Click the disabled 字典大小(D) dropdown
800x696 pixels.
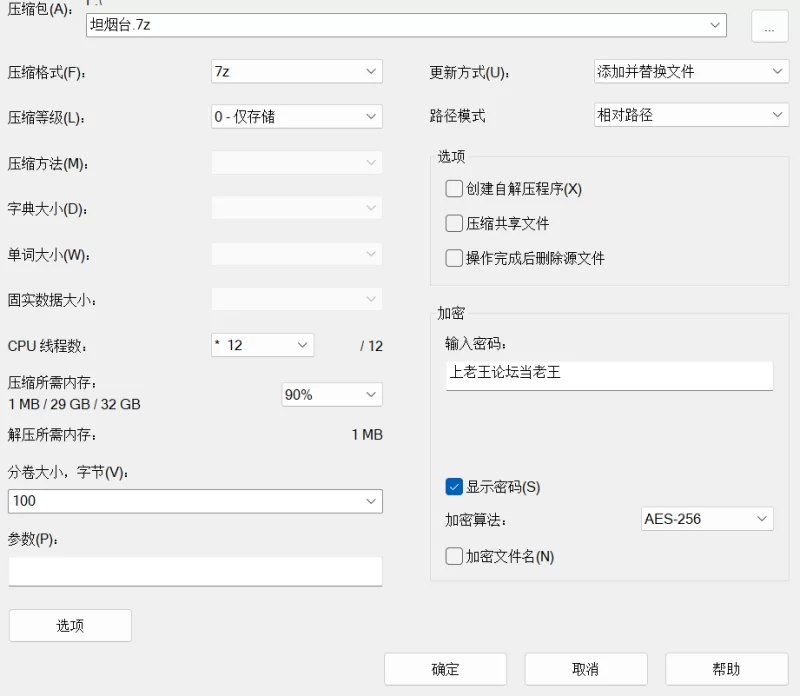click(296, 208)
